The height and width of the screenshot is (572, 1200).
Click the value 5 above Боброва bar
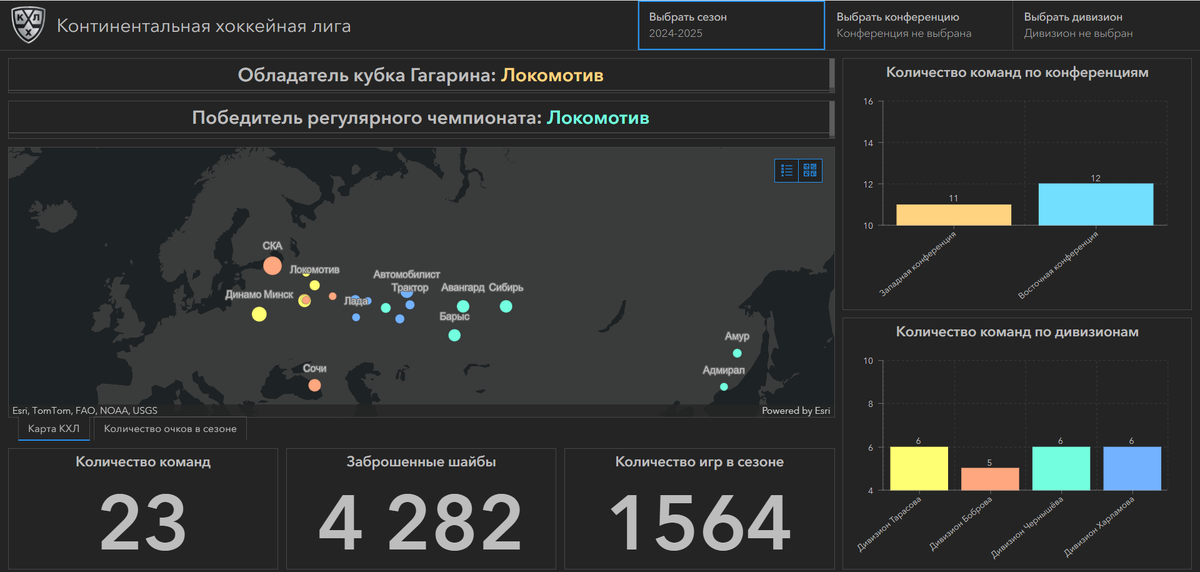pos(990,463)
